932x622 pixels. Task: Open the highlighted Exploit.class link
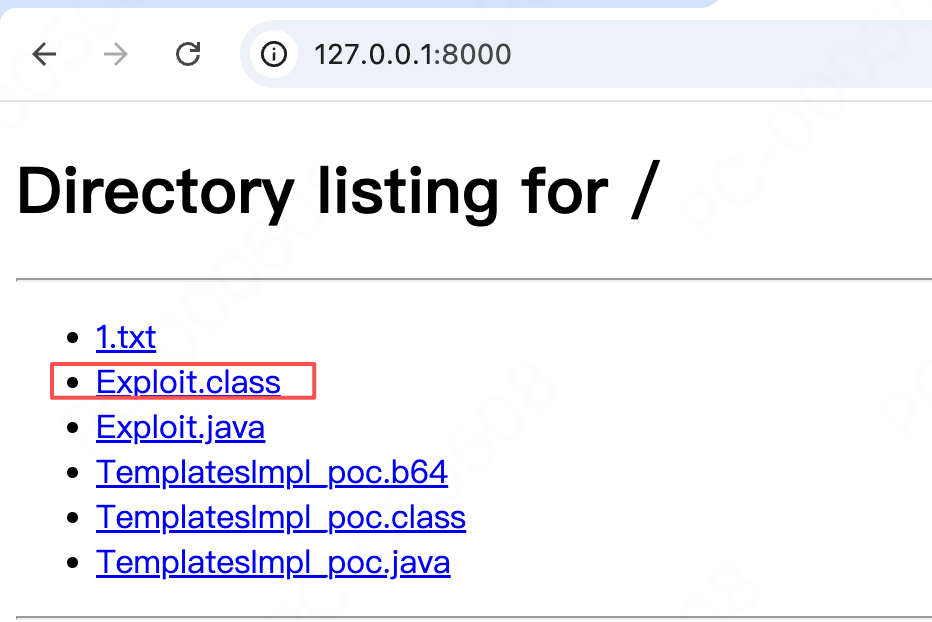188,382
